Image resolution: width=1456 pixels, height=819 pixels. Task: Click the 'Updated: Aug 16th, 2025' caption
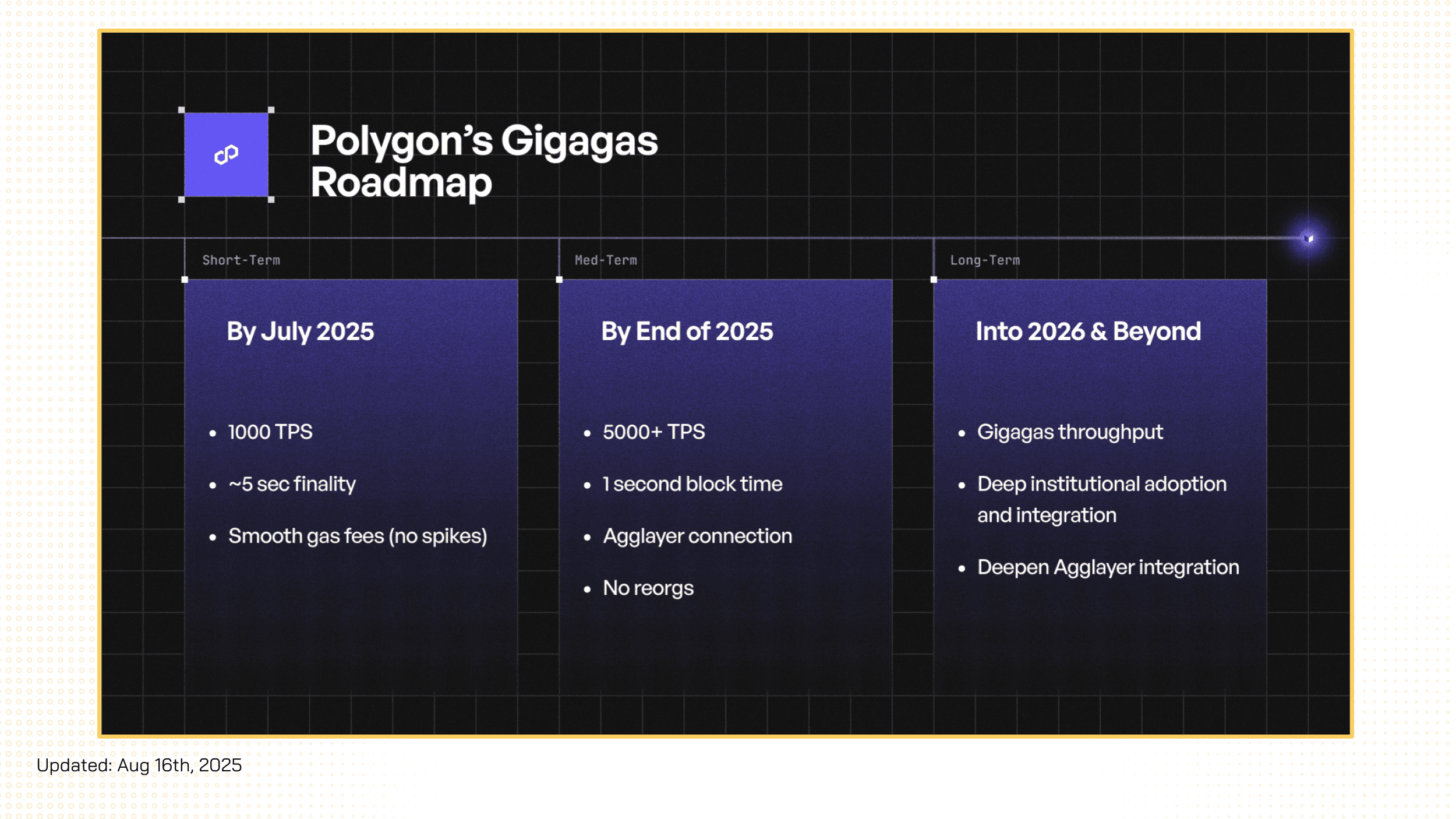coord(139,765)
